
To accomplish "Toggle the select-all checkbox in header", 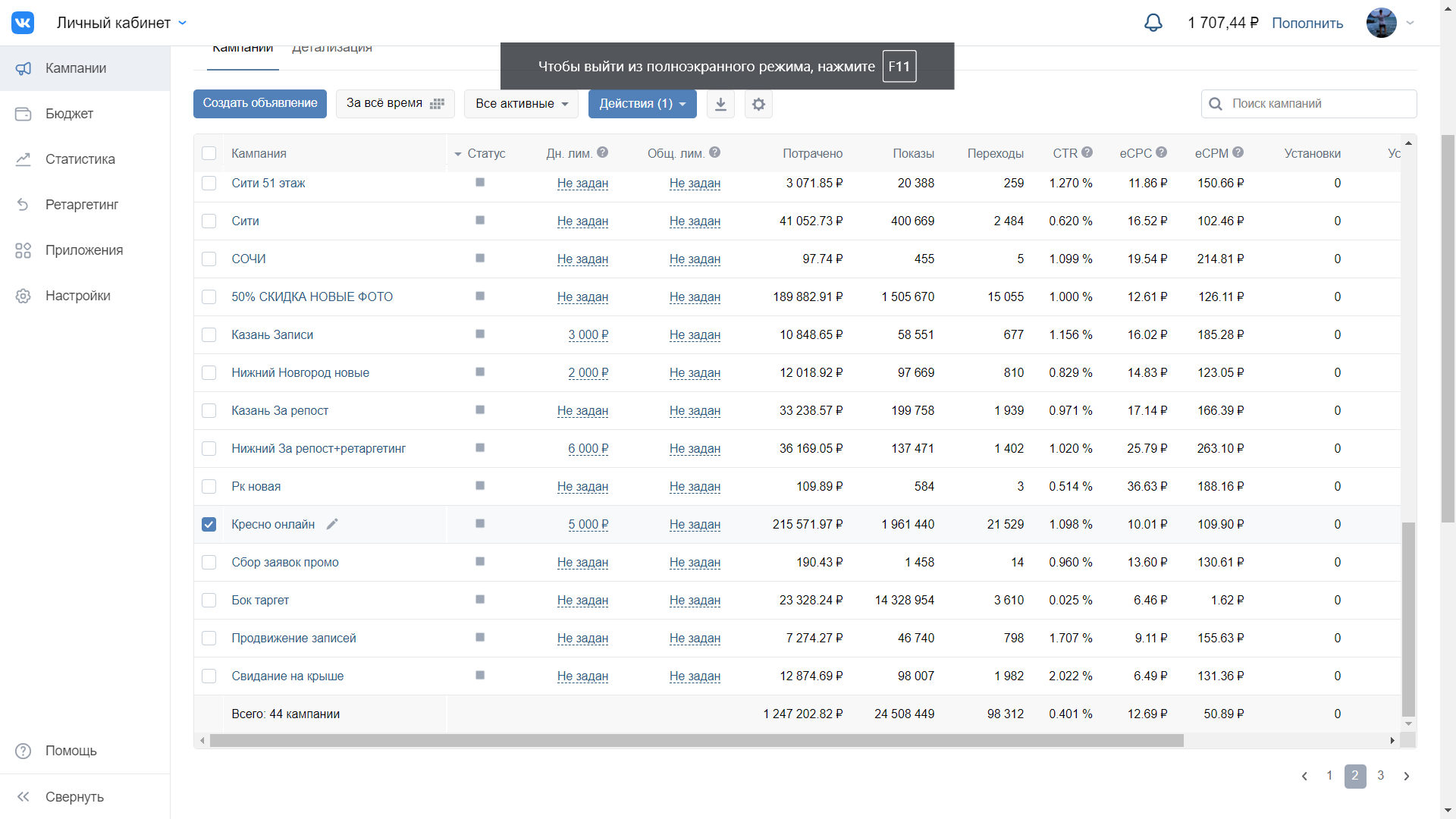I will 209,153.
